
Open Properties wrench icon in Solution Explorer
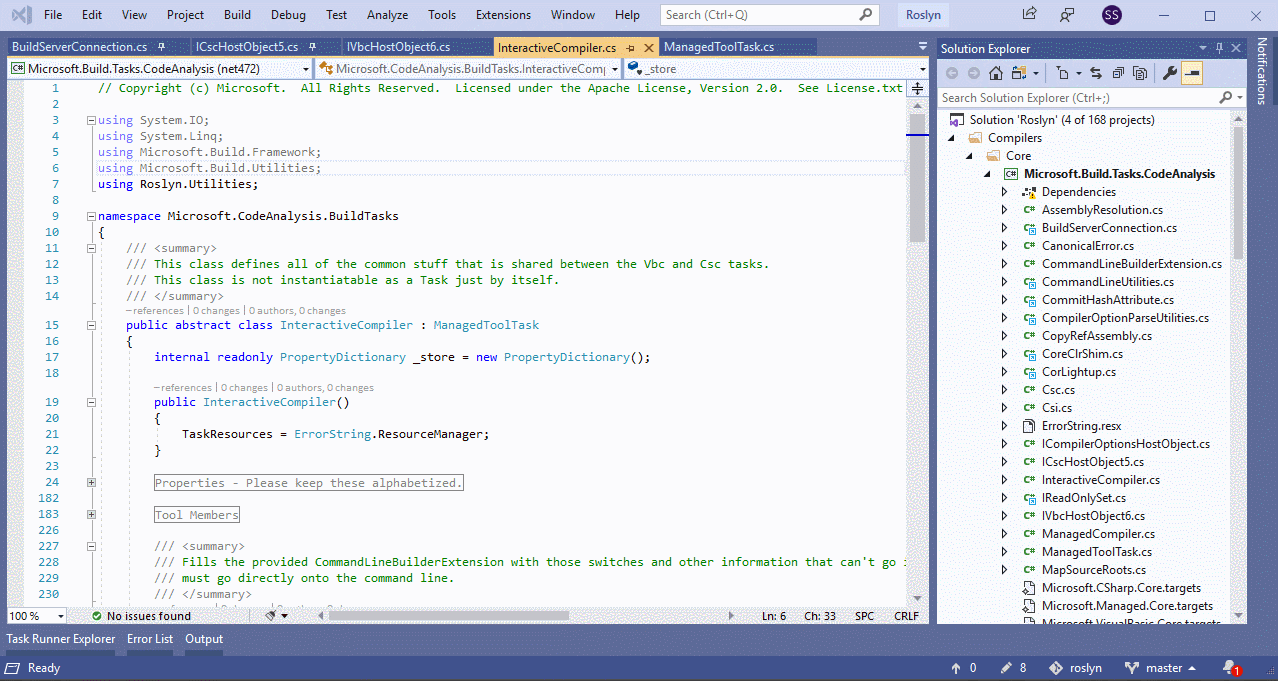tap(1169, 73)
